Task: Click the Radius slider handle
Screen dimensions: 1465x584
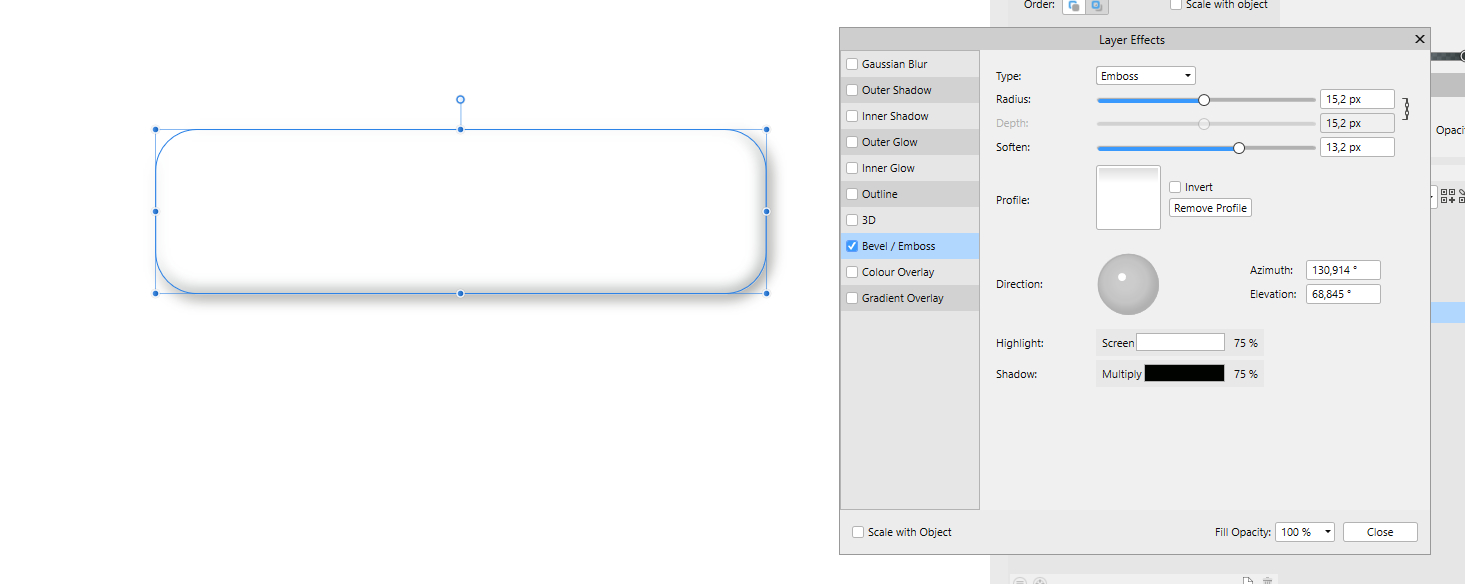Action: click(1204, 100)
